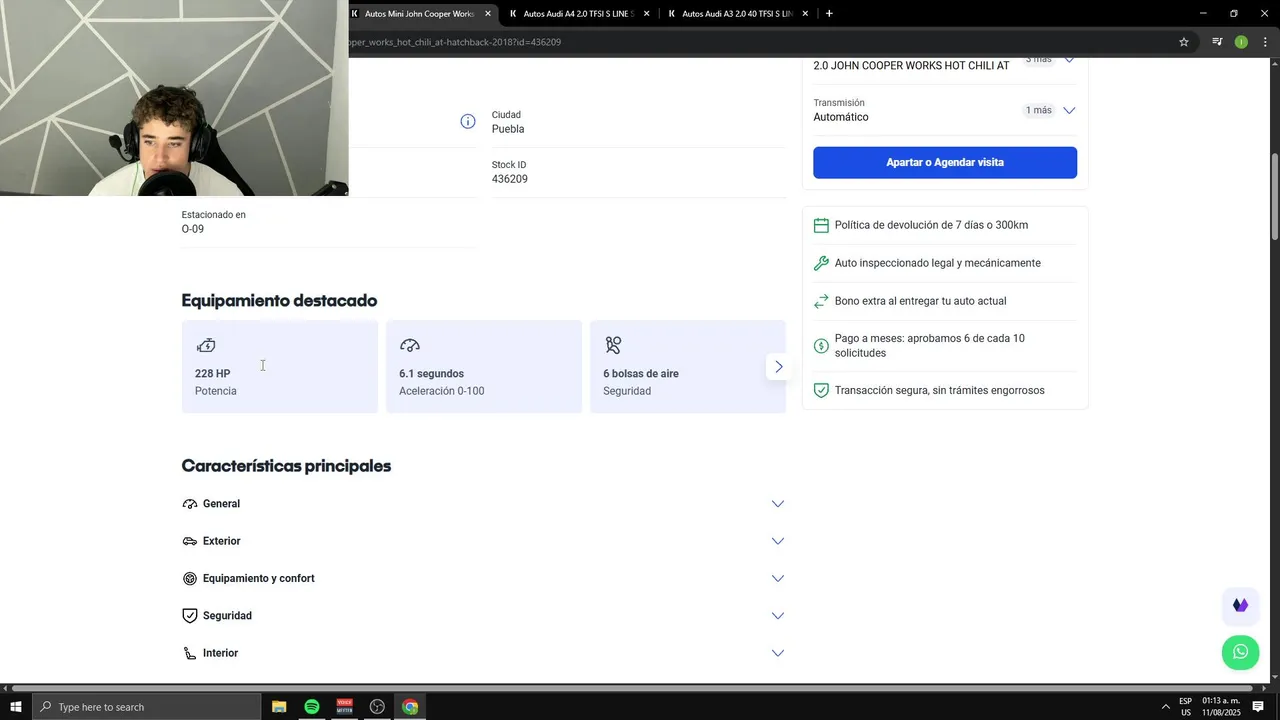The width and height of the screenshot is (1280, 720).
Task: Click the 6.1 segundos Aceleración card
Action: pyautogui.click(x=484, y=367)
